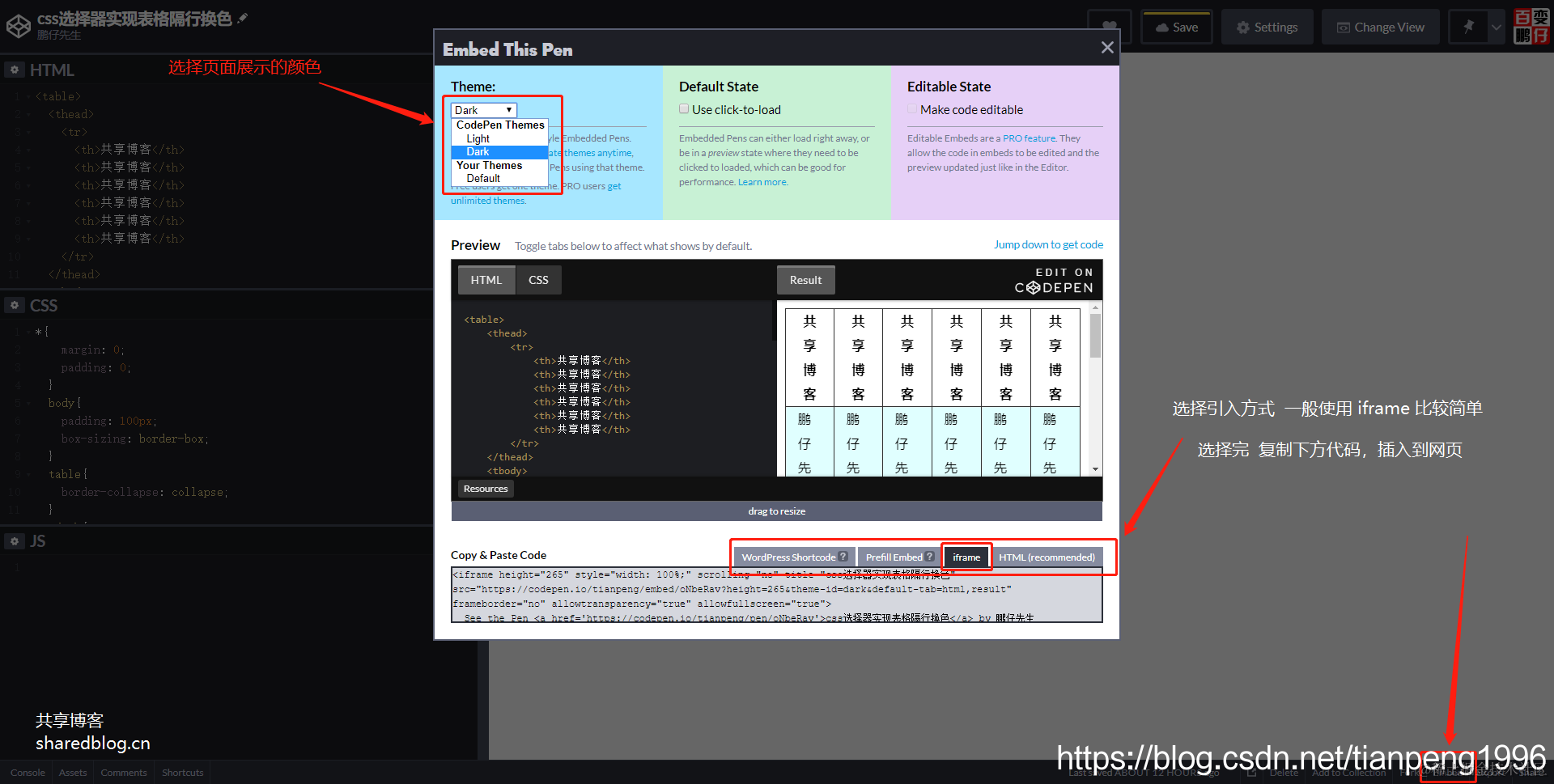Select the HTML (recommended) embed option
Viewport: 1554px width, 784px height.
point(1047,557)
